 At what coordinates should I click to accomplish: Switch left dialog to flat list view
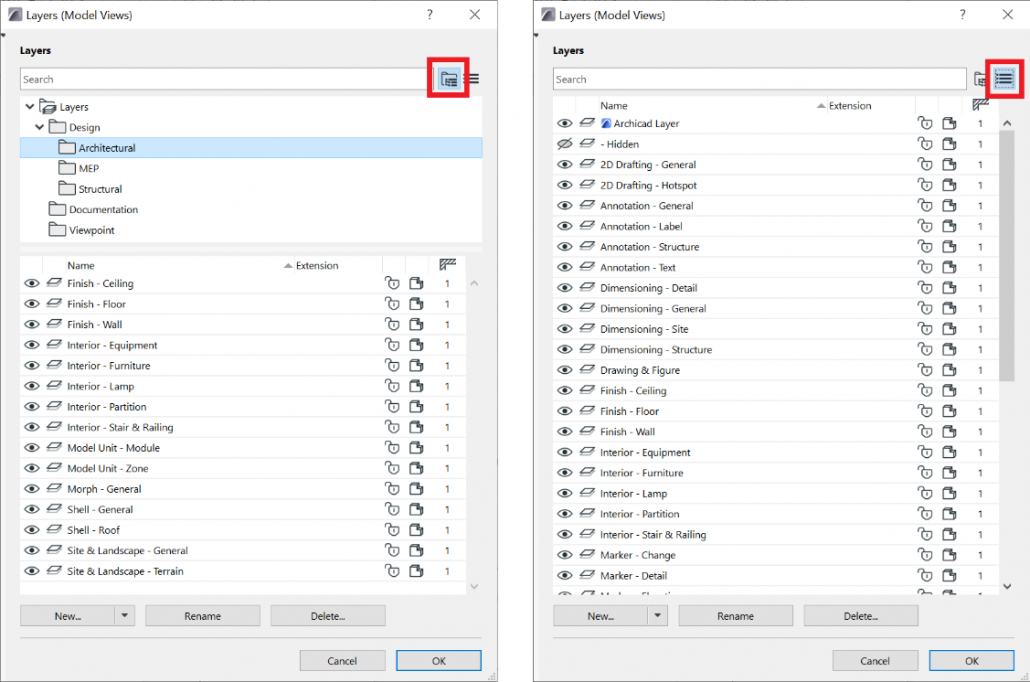[x=472, y=79]
